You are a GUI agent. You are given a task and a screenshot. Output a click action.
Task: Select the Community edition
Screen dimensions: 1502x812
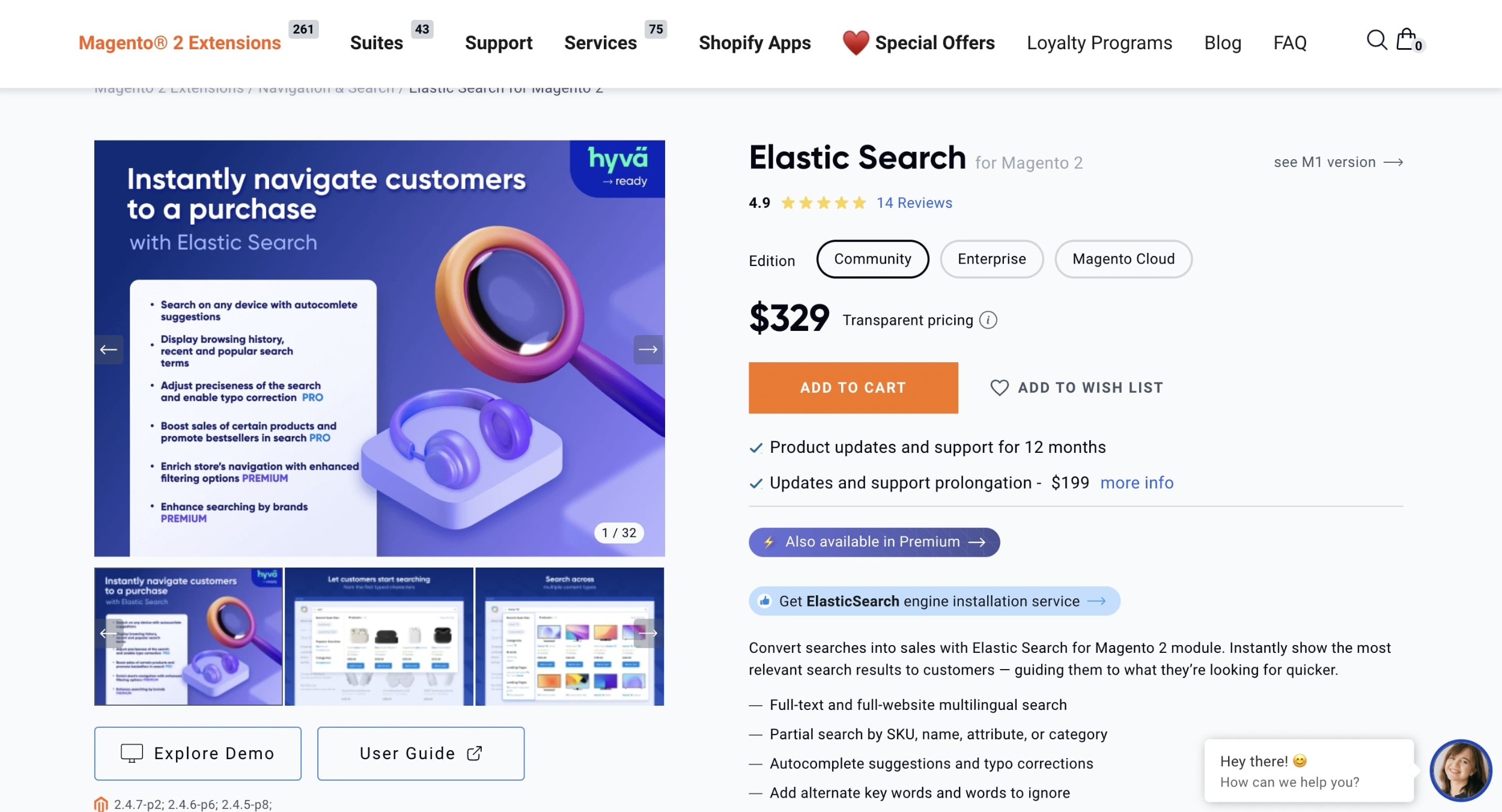(x=872, y=258)
